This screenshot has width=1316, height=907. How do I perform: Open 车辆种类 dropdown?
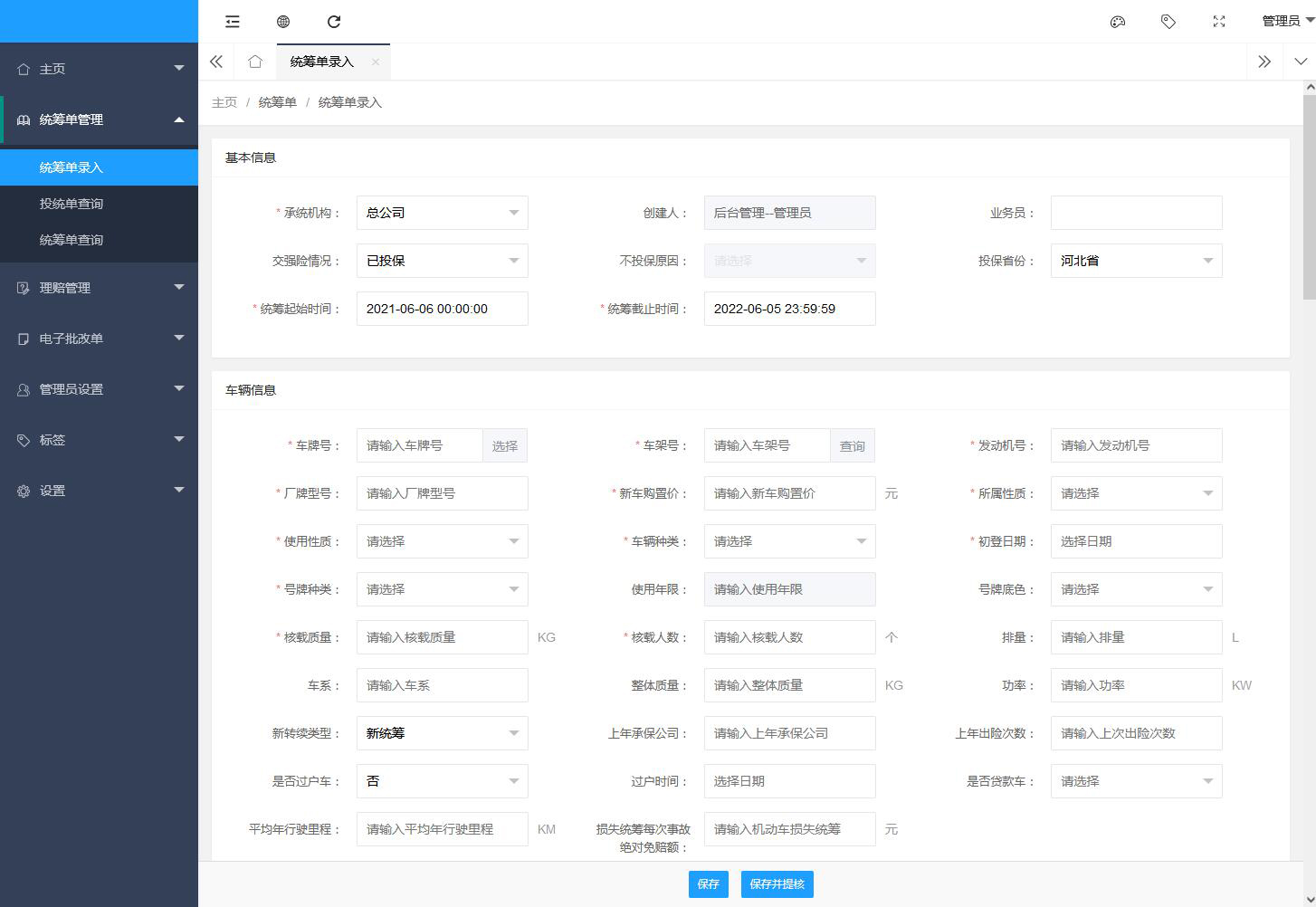tap(790, 541)
